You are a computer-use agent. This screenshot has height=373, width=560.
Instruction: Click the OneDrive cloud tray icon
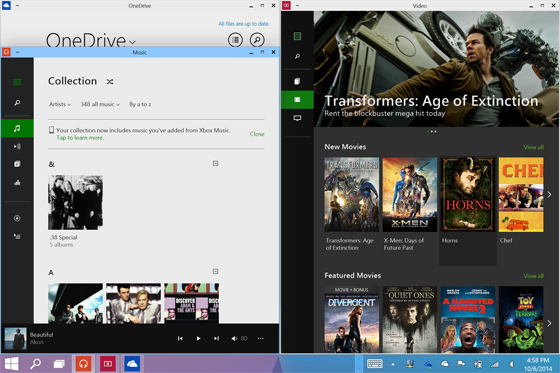[x=444, y=364]
